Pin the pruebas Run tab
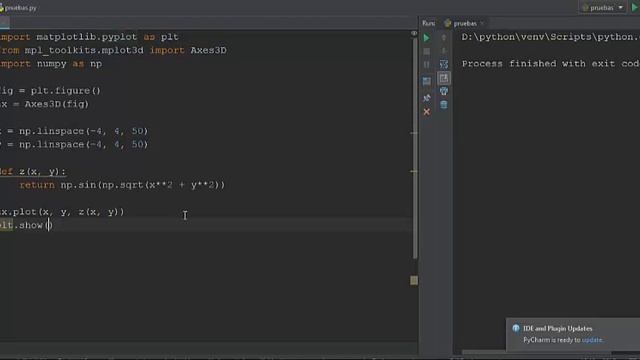 [427, 98]
